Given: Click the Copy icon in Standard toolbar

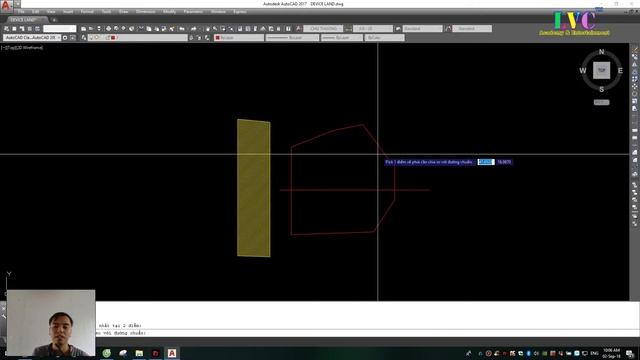Looking at the screenshot, I should click(149, 29).
